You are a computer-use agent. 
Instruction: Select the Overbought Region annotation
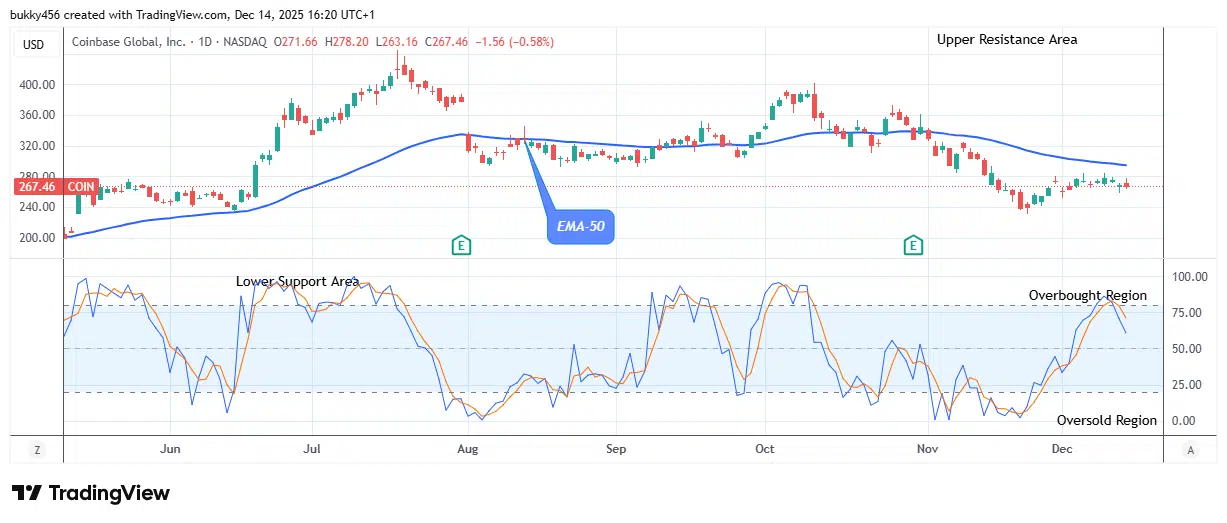point(1088,296)
